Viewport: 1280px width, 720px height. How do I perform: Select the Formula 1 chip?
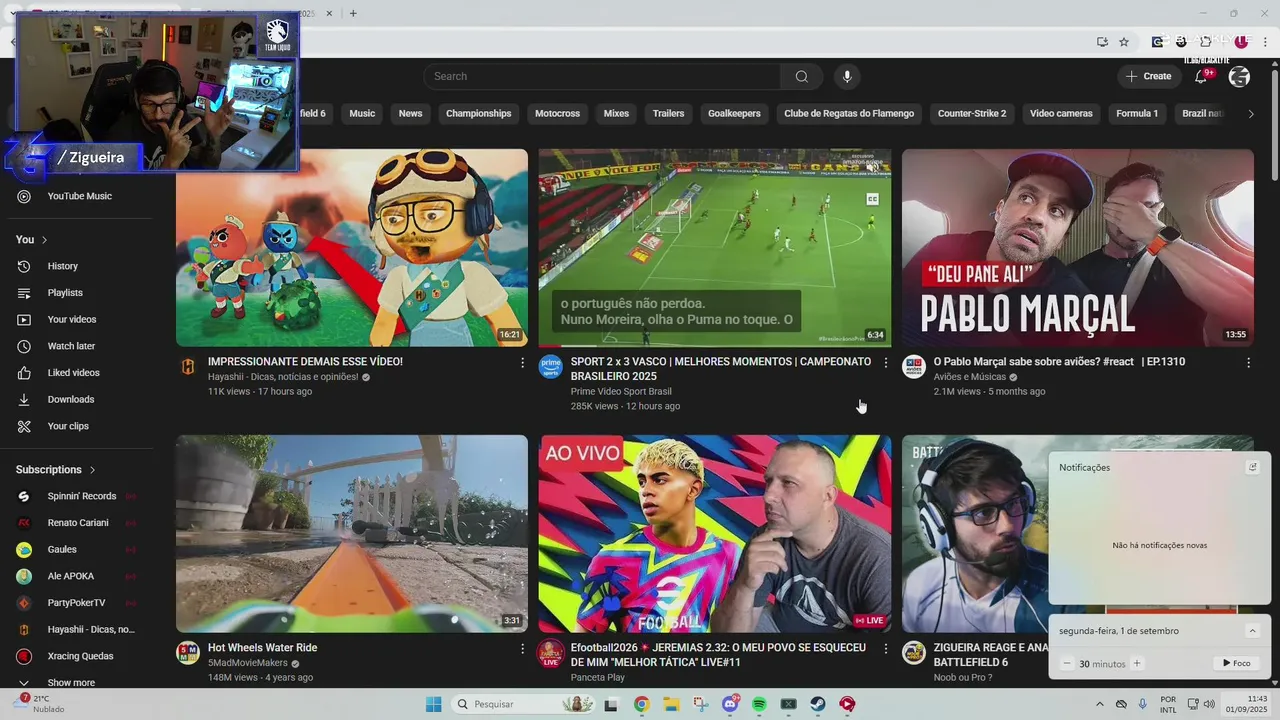[x=1137, y=114]
